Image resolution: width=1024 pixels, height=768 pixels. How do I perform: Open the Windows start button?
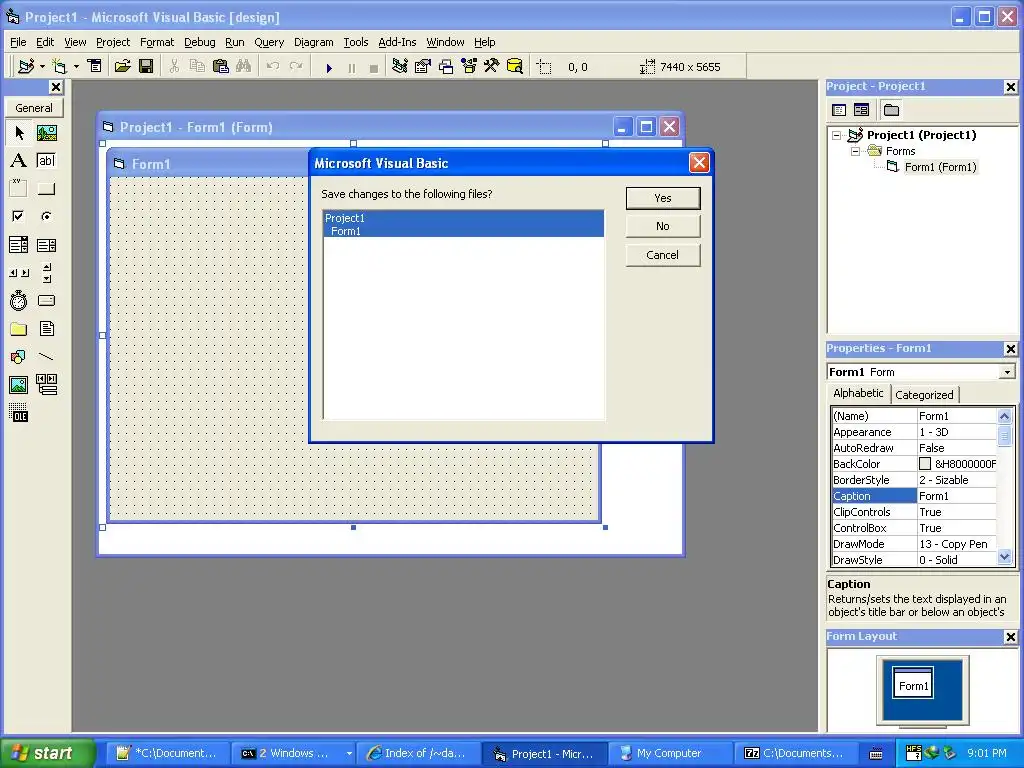[47, 753]
